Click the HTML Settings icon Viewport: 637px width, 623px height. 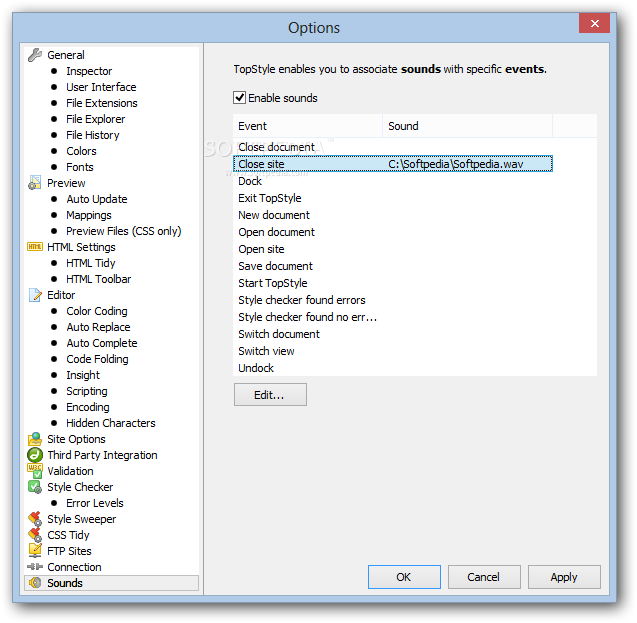tap(35, 247)
